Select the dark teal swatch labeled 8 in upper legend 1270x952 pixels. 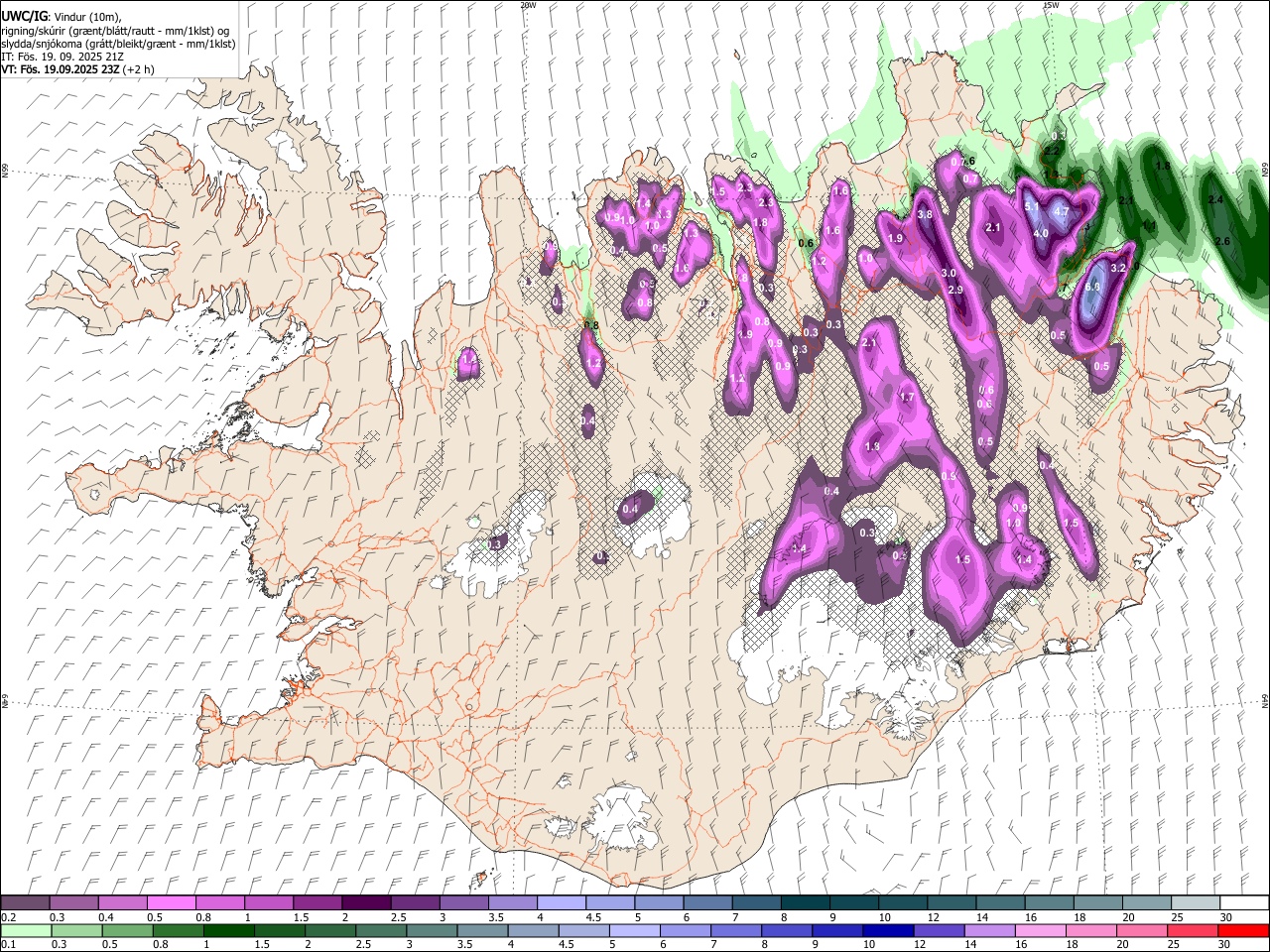tap(804, 903)
